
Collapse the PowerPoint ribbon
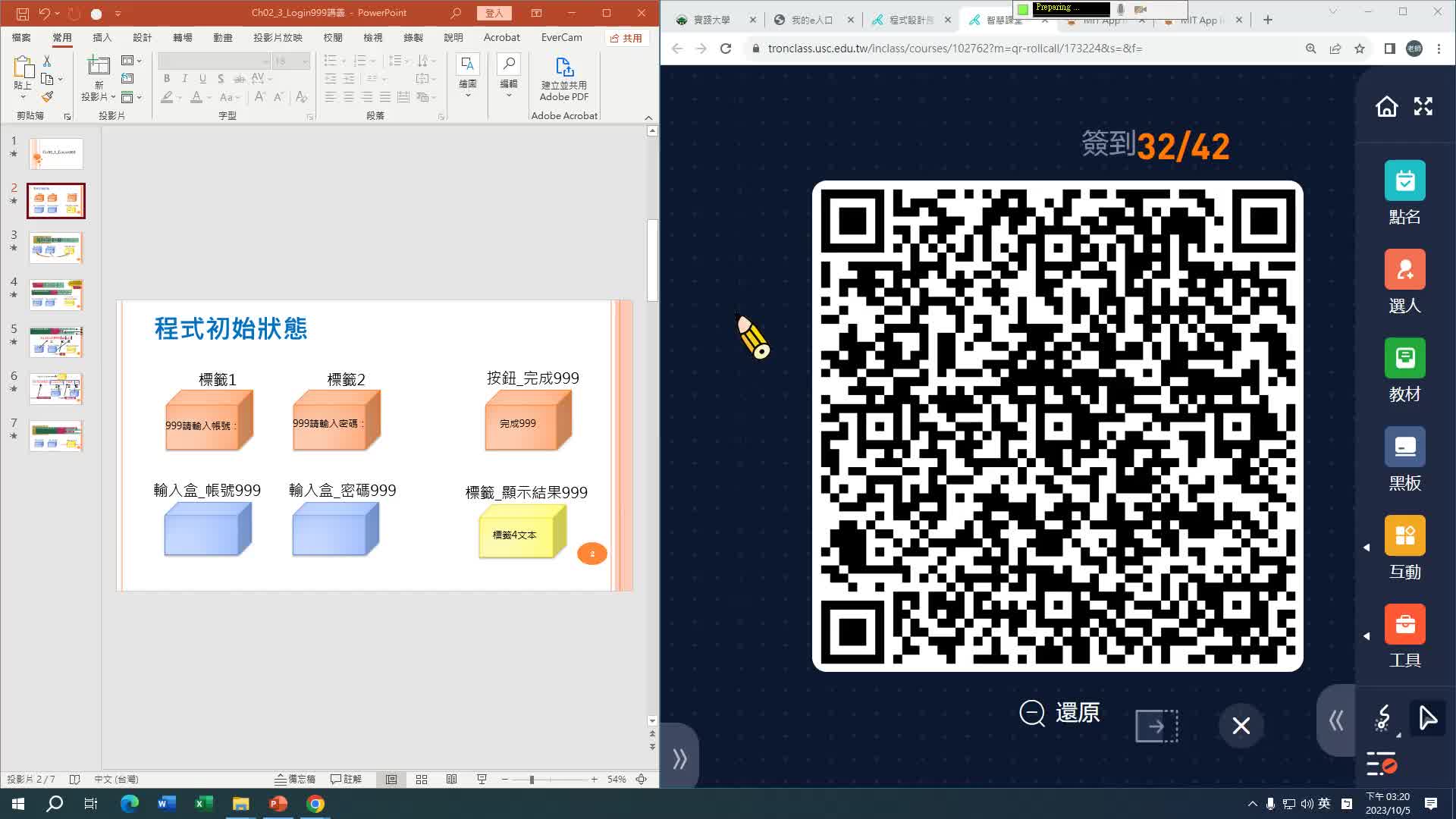point(648,117)
